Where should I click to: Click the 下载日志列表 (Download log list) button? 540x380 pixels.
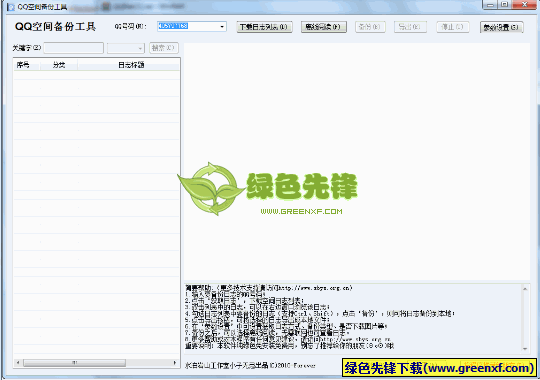click(x=264, y=27)
